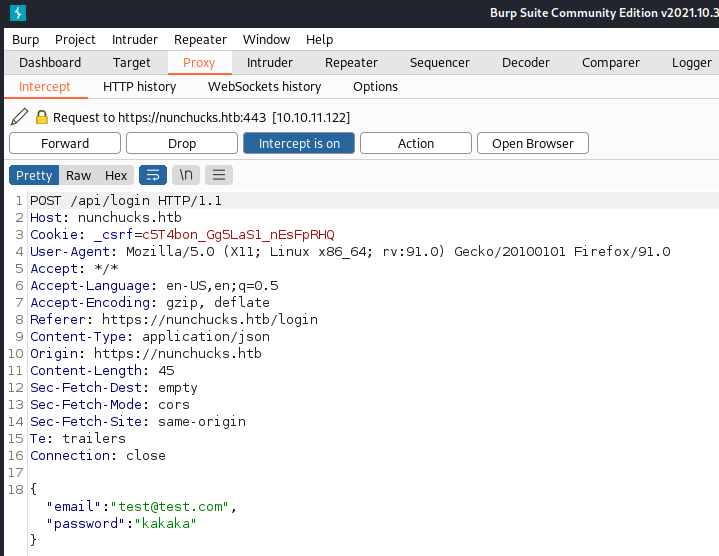Switch to the Decoder tab
This screenshot has height=556, width=719.
click(525, 62)
